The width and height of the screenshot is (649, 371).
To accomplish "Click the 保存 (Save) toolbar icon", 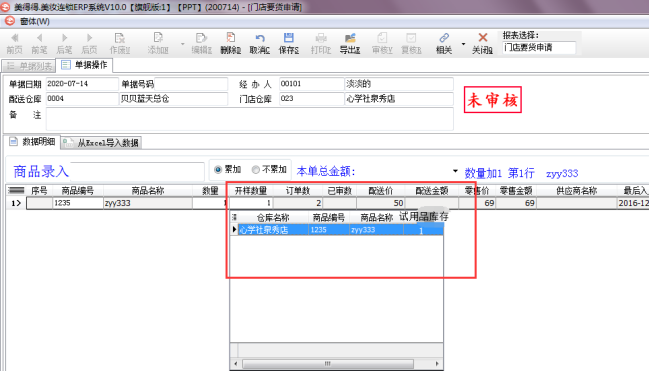I will coord(288,38).
